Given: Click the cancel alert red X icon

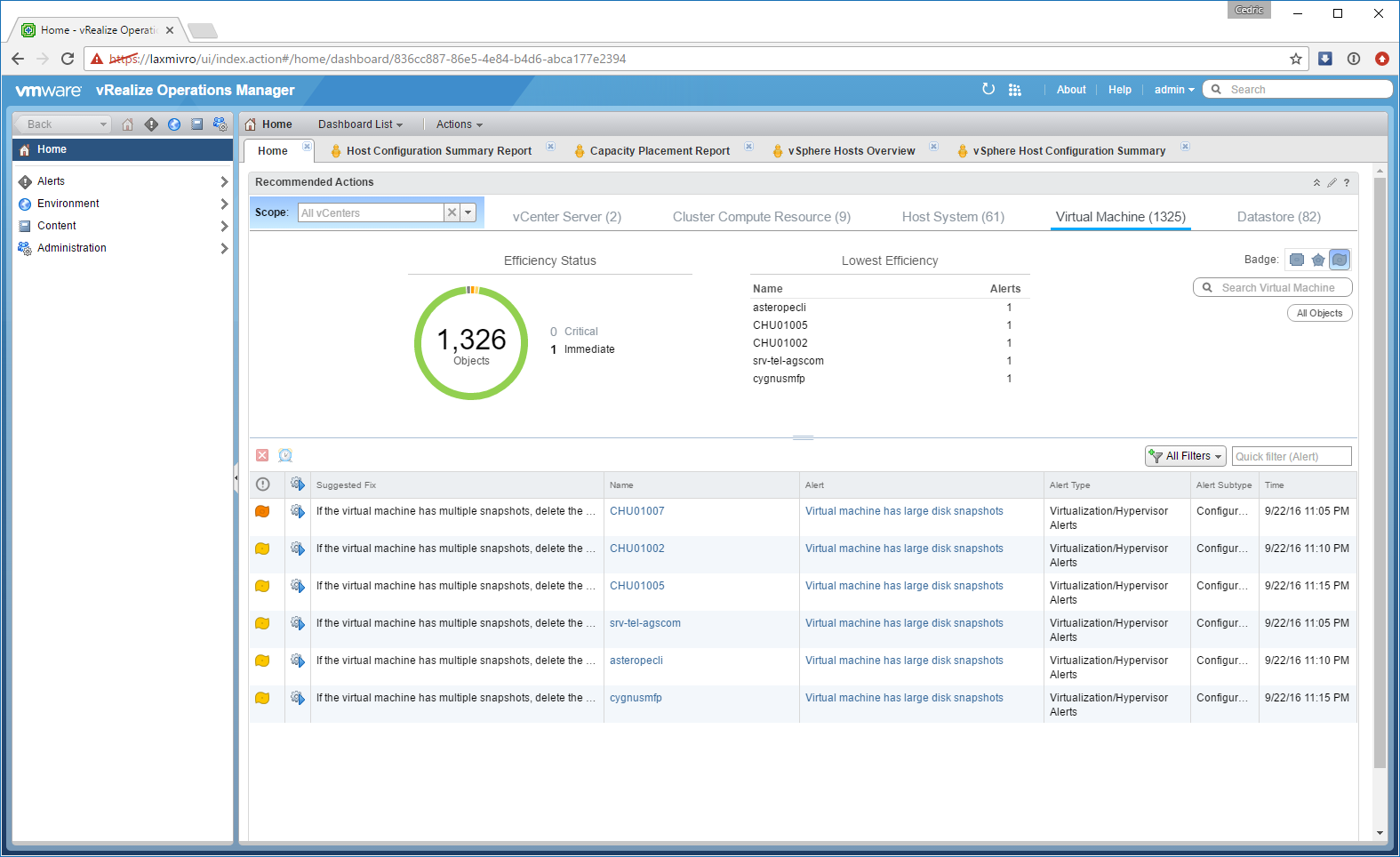Looking at the screenshot, I should [262, 456].
